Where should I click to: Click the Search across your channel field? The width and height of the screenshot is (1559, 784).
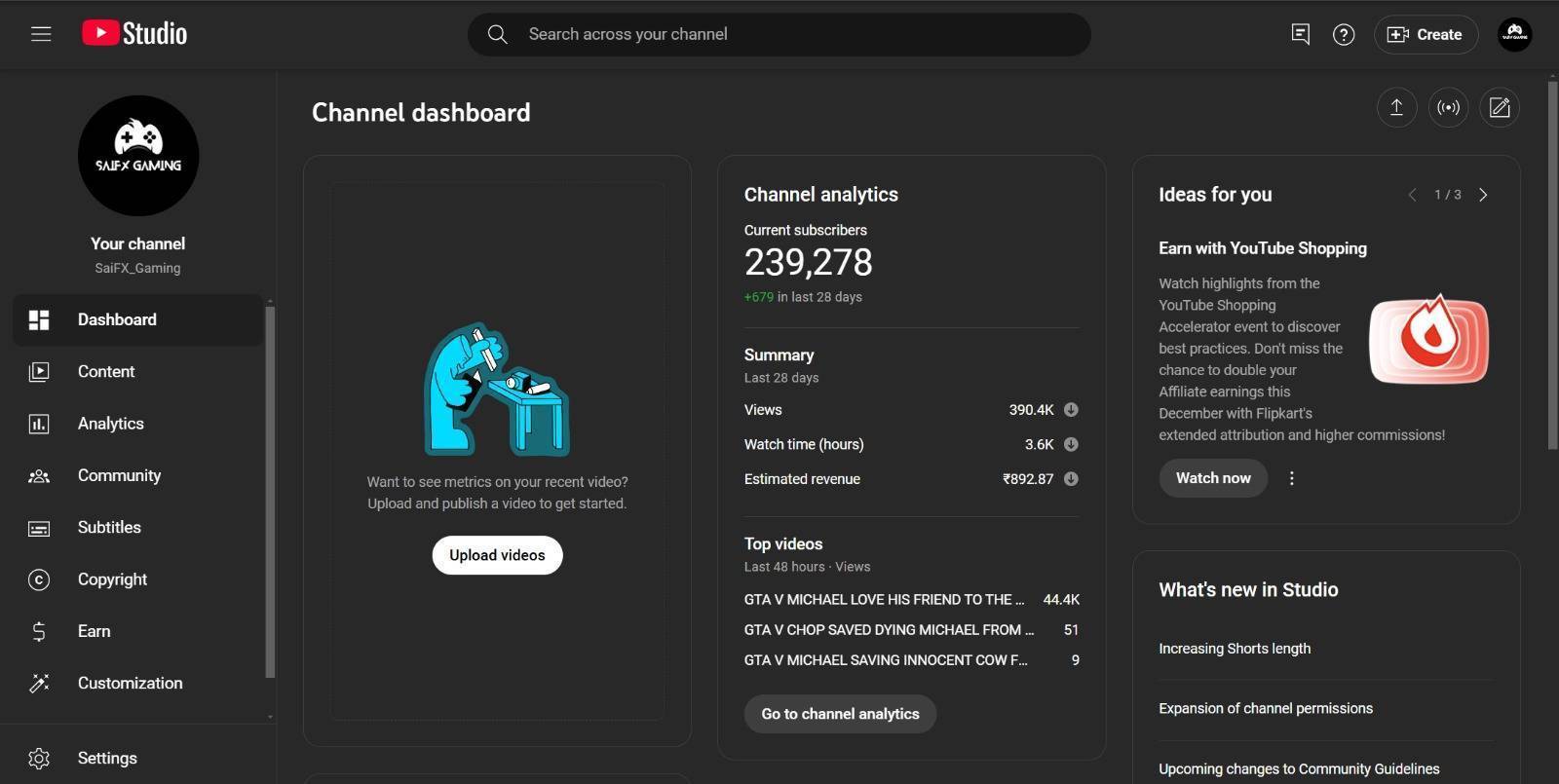[x=779, y=34]
